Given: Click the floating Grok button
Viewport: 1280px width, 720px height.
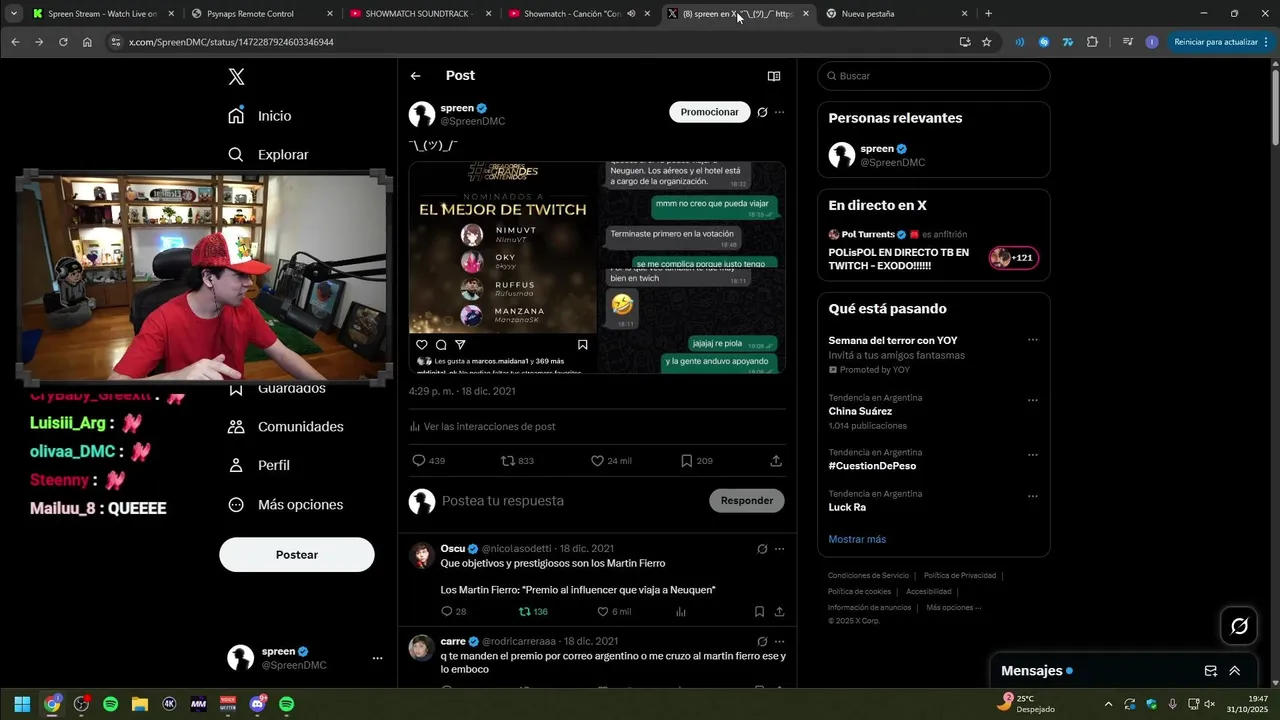Looking at the screenshot, I should tap(1239, 626).
